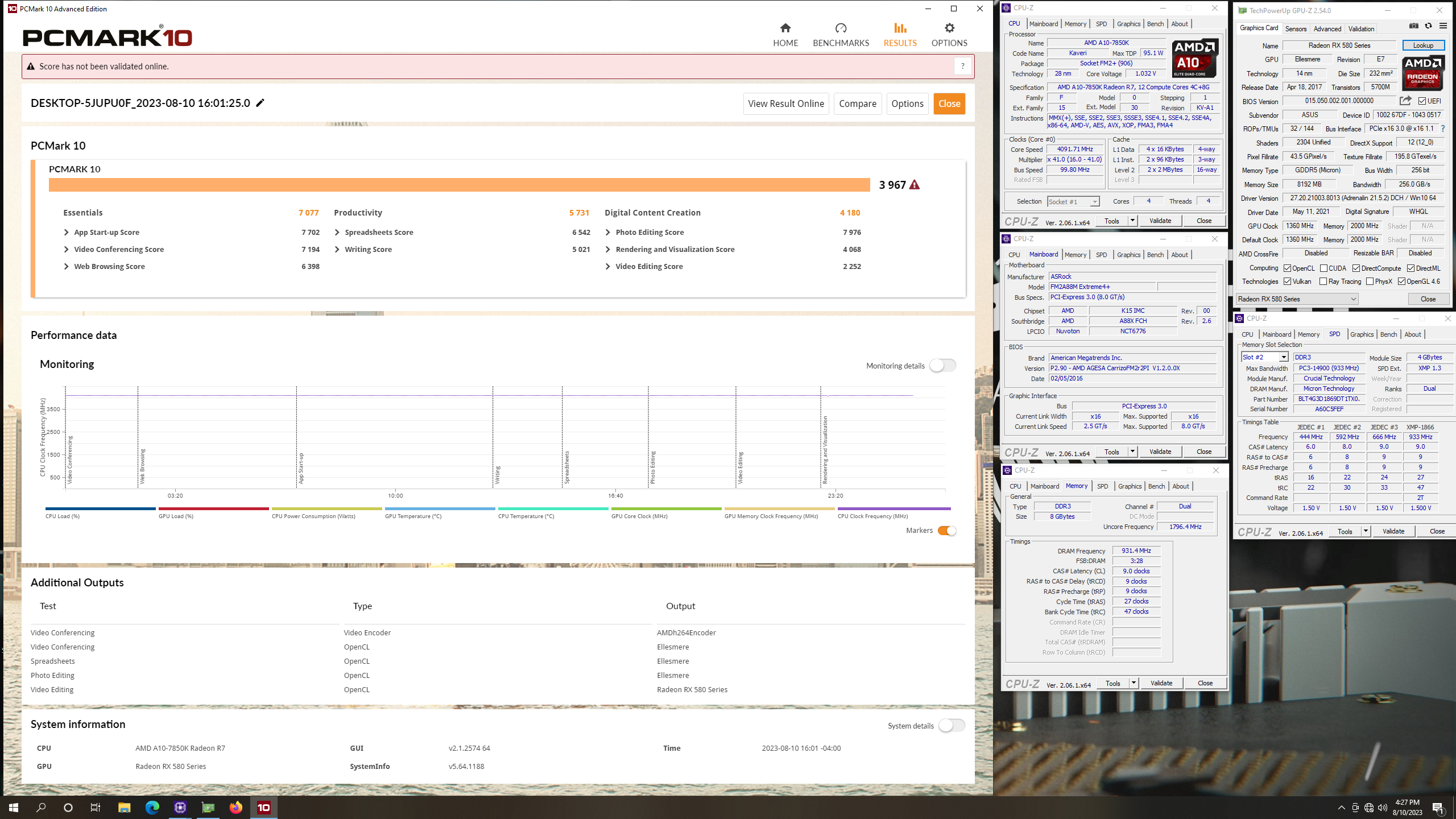This screenshot has width=1456, height=819.
Task: Toggle Ray Tracing checkbox in GPU-Z
Action: 1323,282
